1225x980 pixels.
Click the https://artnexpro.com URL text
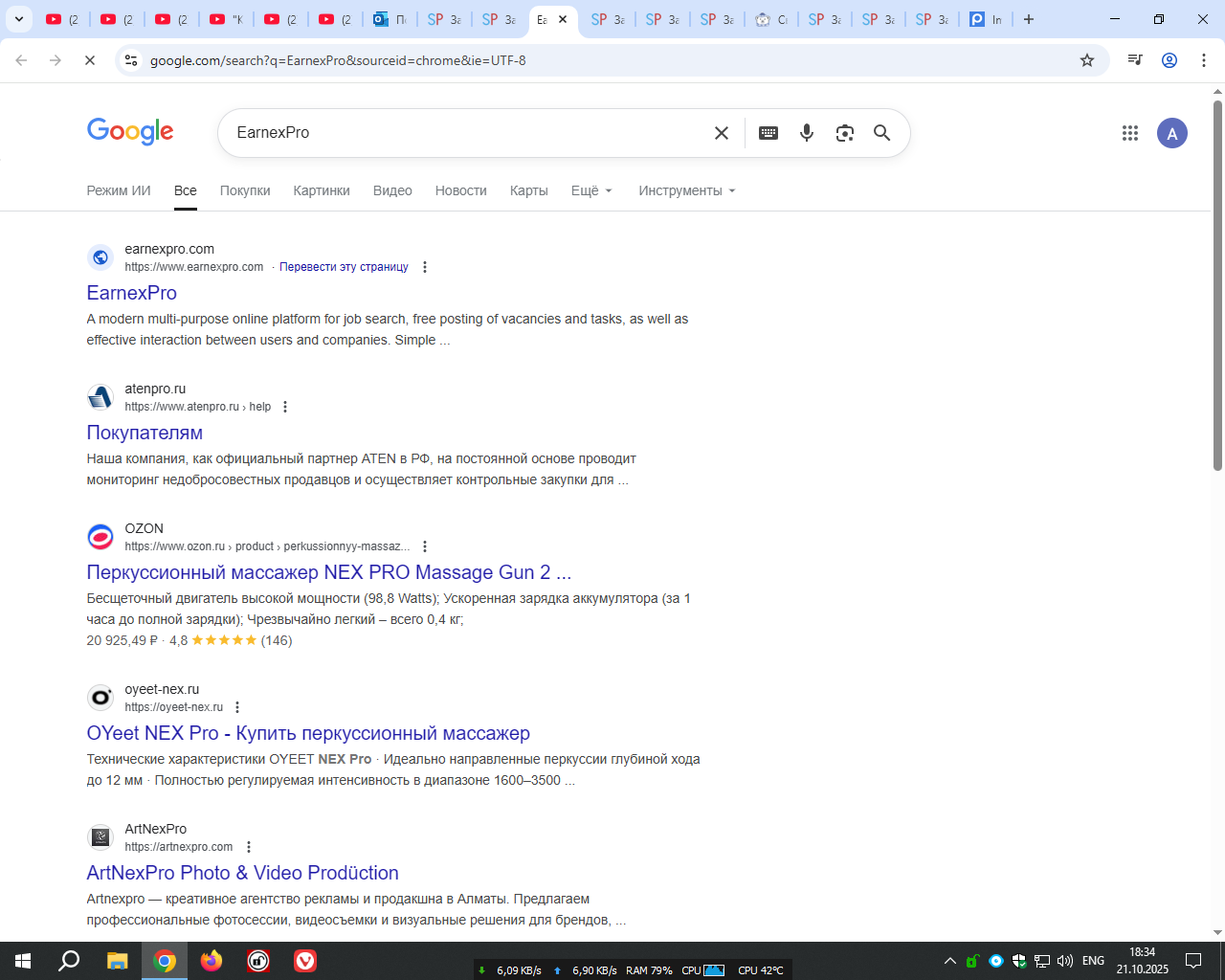[179, 847]
